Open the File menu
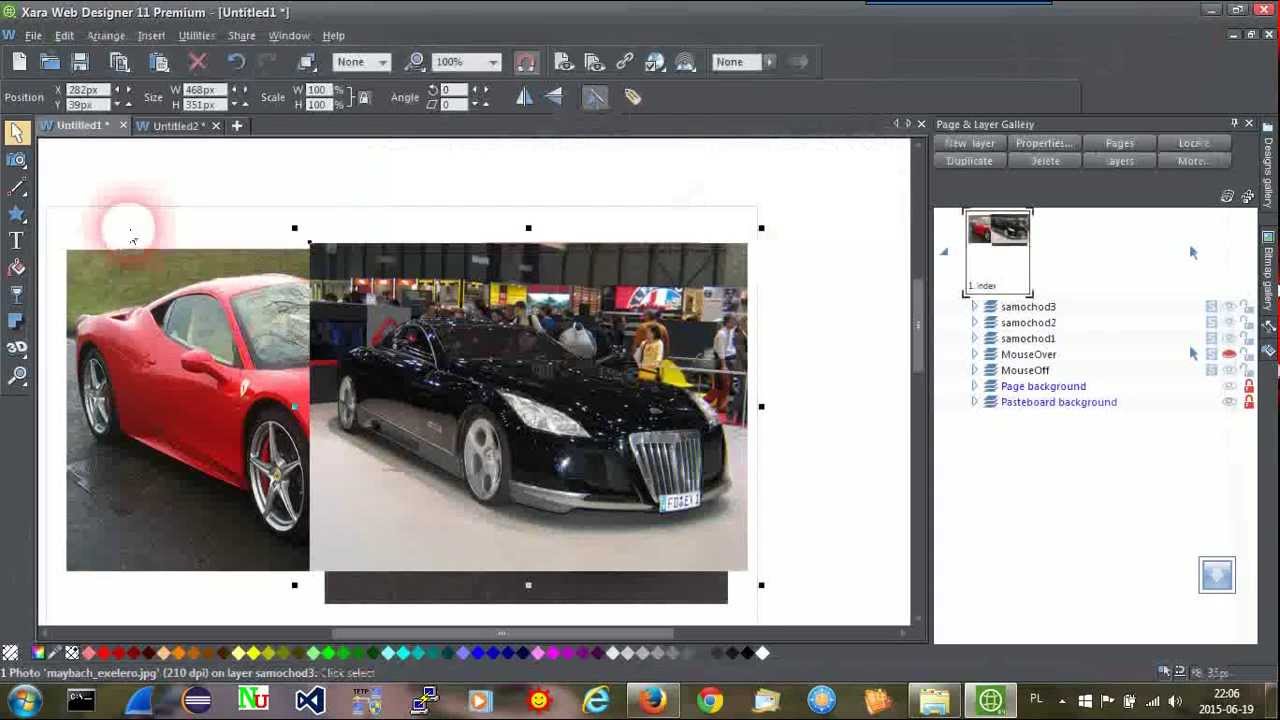1280x720 pixels. [33, 35]
